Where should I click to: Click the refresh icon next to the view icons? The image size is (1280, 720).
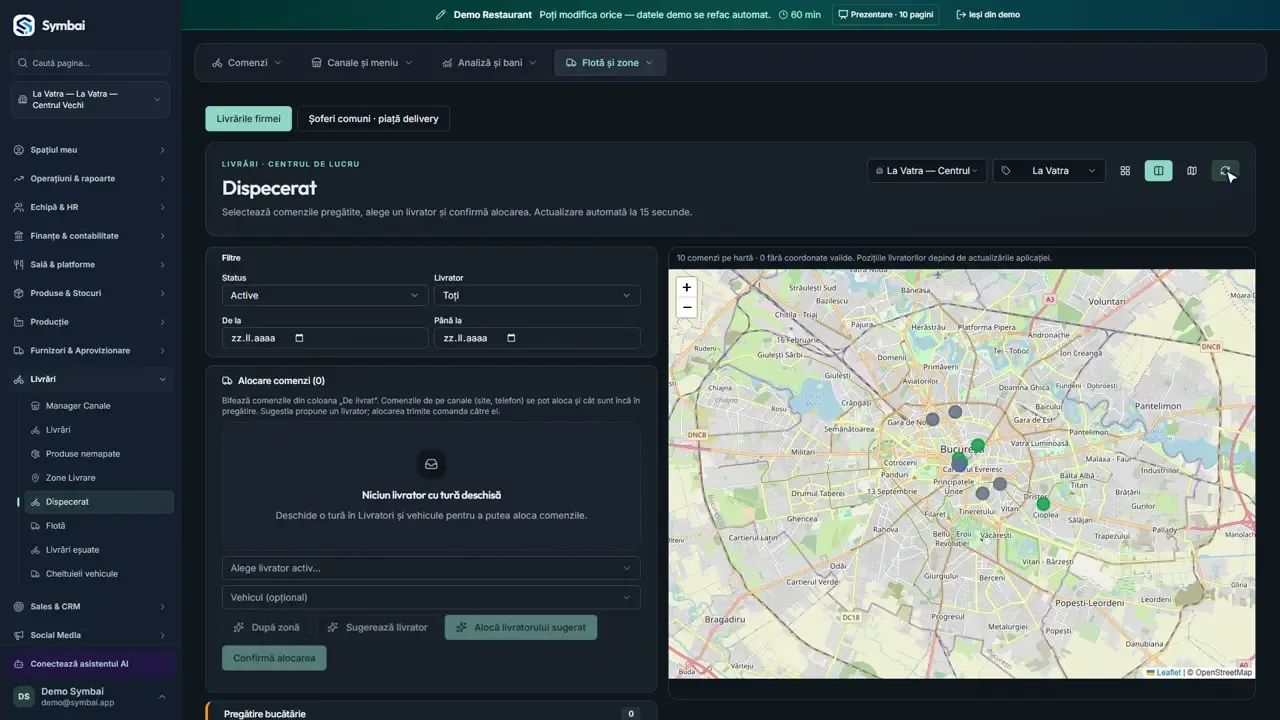point(1225,171)
